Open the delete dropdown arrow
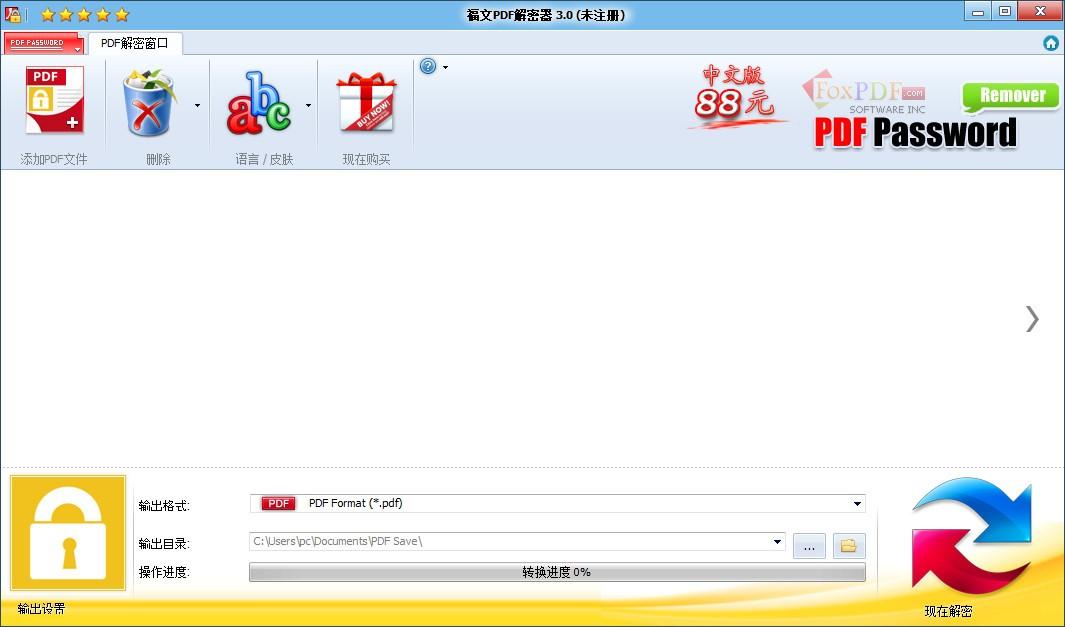 pyautogui.click(x=198, y=105)
